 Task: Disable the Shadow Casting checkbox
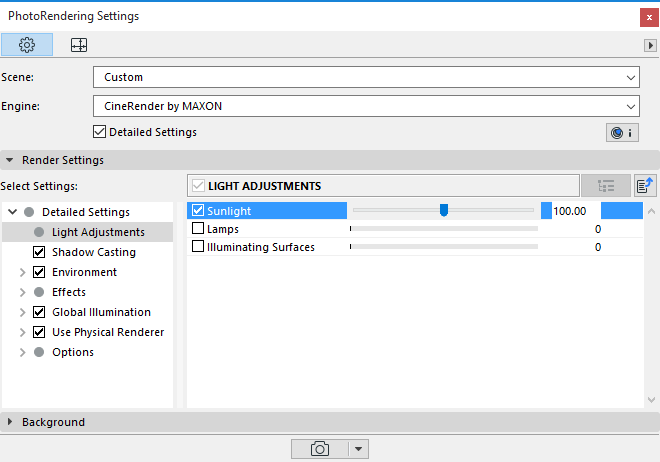tap(40, 252)
